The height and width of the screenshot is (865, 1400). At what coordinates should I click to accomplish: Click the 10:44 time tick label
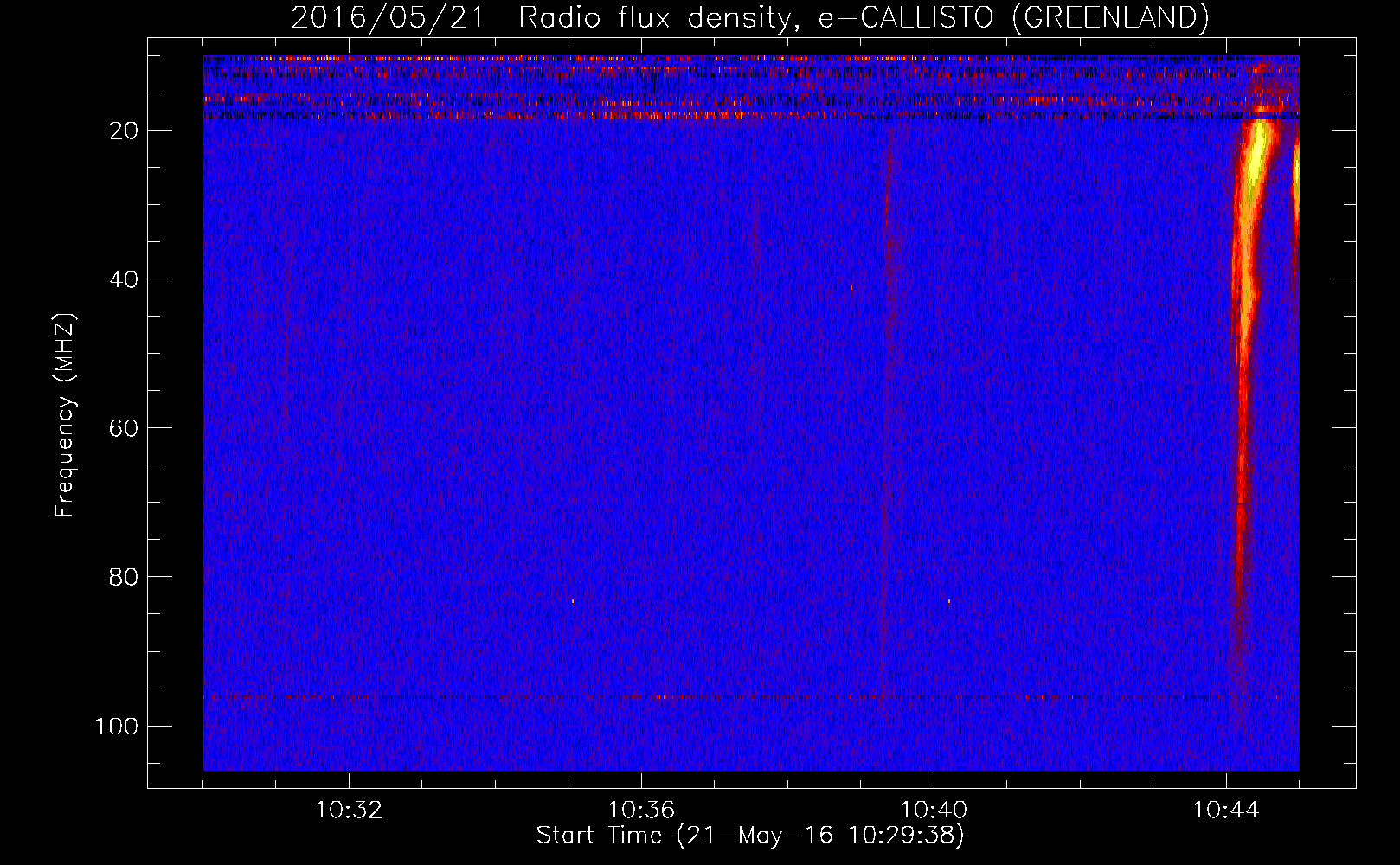(1226, 811)
